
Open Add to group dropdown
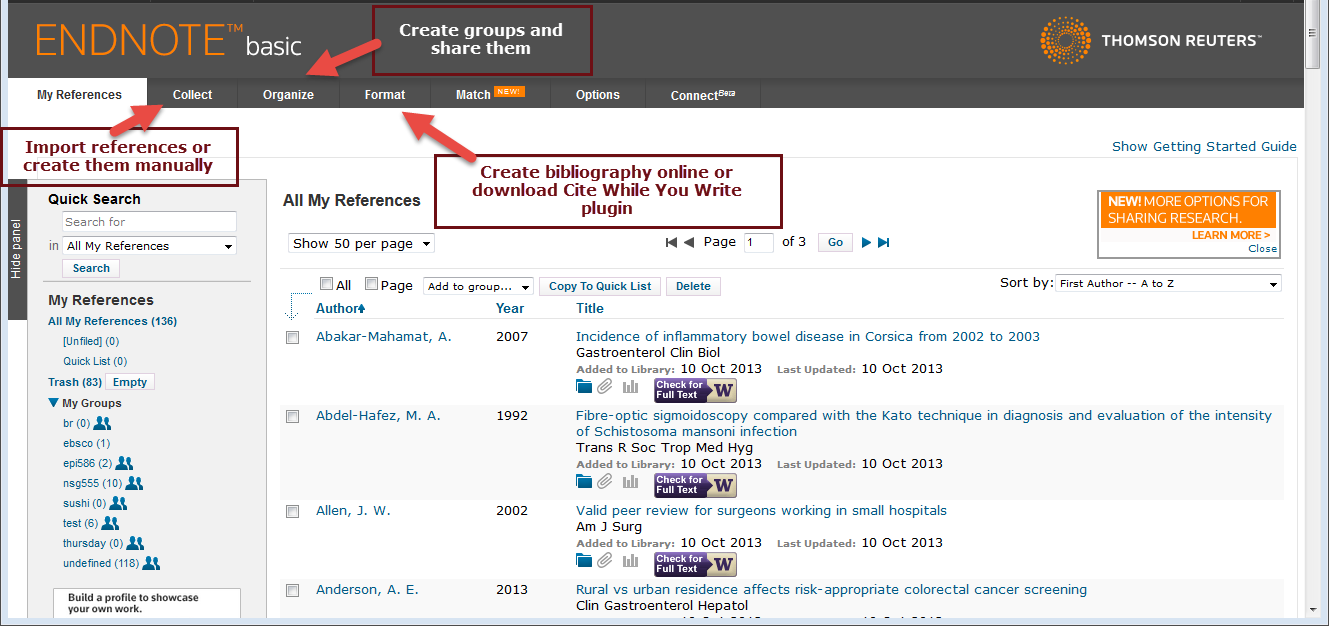pos(479,286)
